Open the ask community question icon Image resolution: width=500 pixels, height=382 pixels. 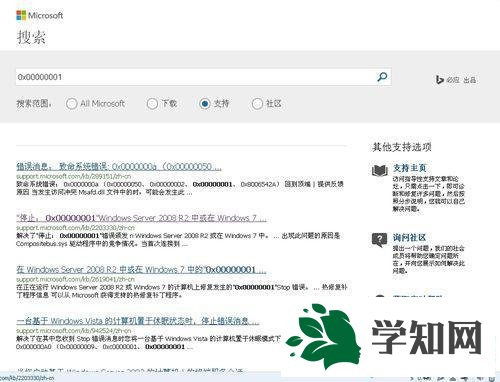(x=380, y=240)
